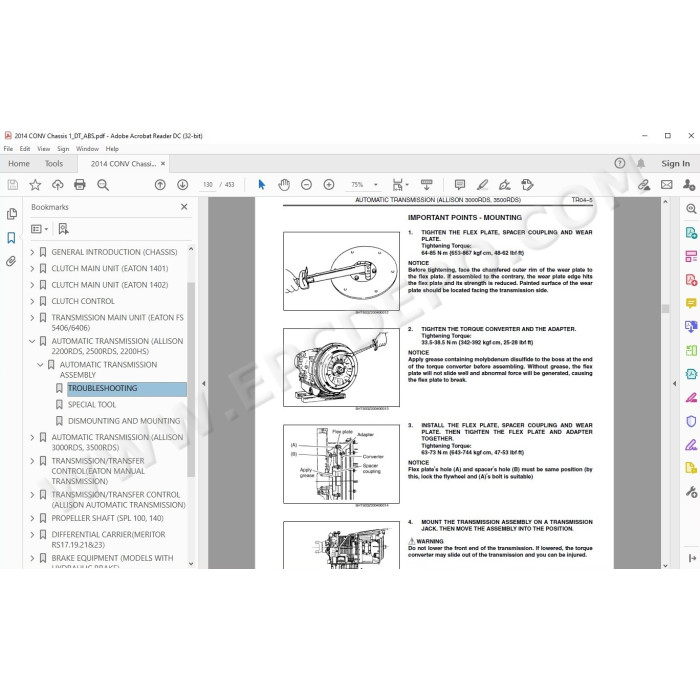Open the bookmarks options menu dropdown

[39, 229]
